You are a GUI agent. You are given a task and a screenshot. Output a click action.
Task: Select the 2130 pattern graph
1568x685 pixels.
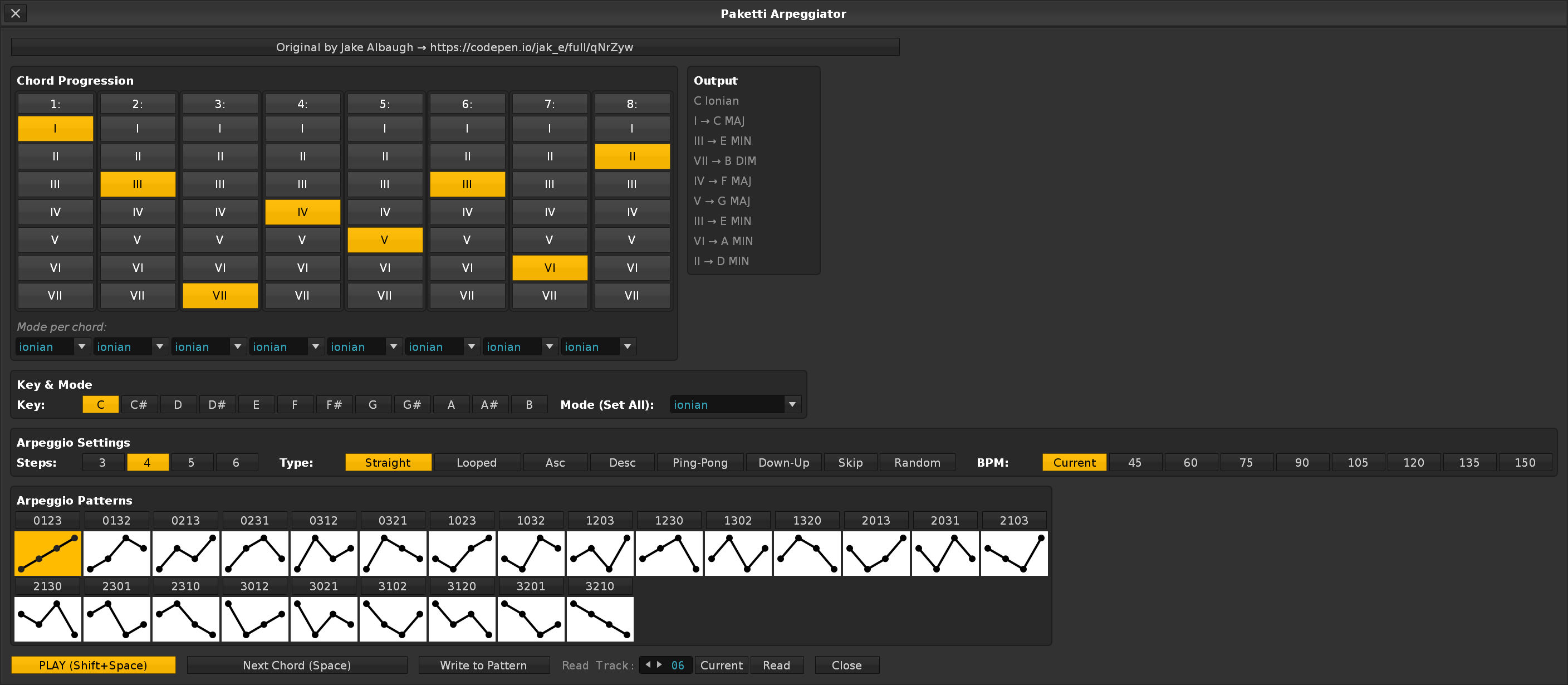47,619
